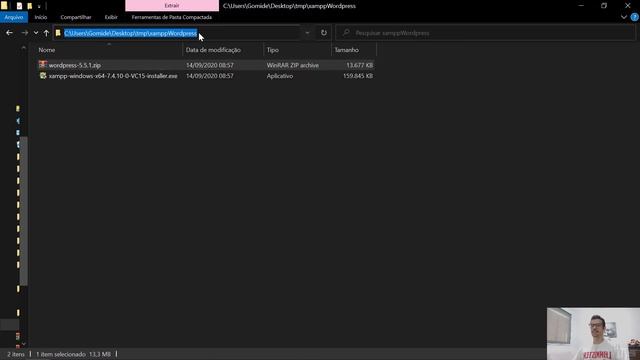Viewport: 640px width, 360px height.
Task: Click the navigation pane scrollbar thumb
Action: (x=24, y=211)
